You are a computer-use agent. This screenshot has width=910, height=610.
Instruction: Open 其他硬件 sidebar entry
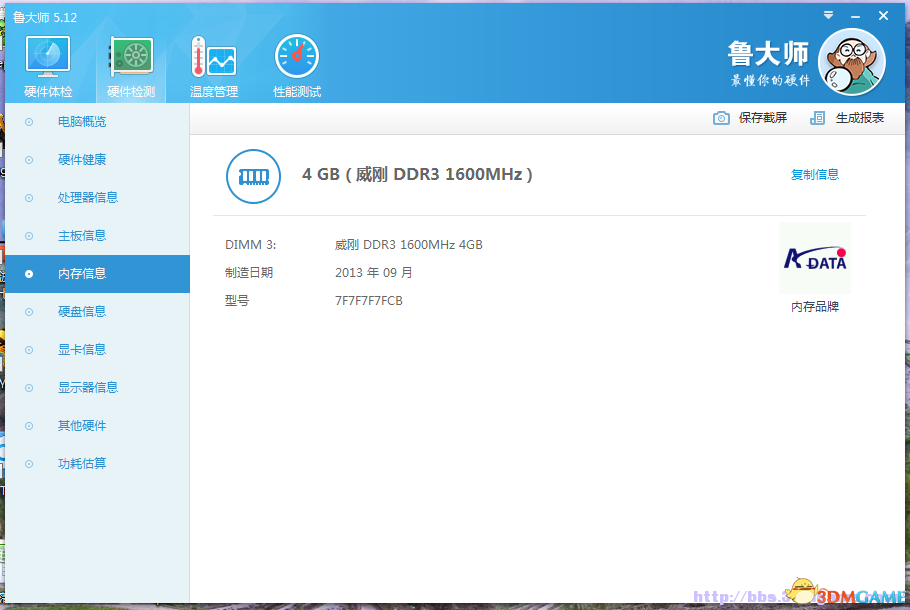click(x=97, y=426)
